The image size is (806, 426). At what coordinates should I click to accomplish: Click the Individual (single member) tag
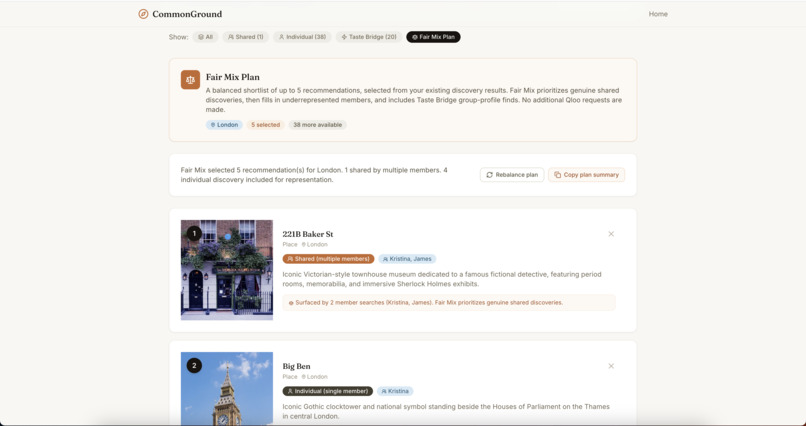click(x=327, y=391)
